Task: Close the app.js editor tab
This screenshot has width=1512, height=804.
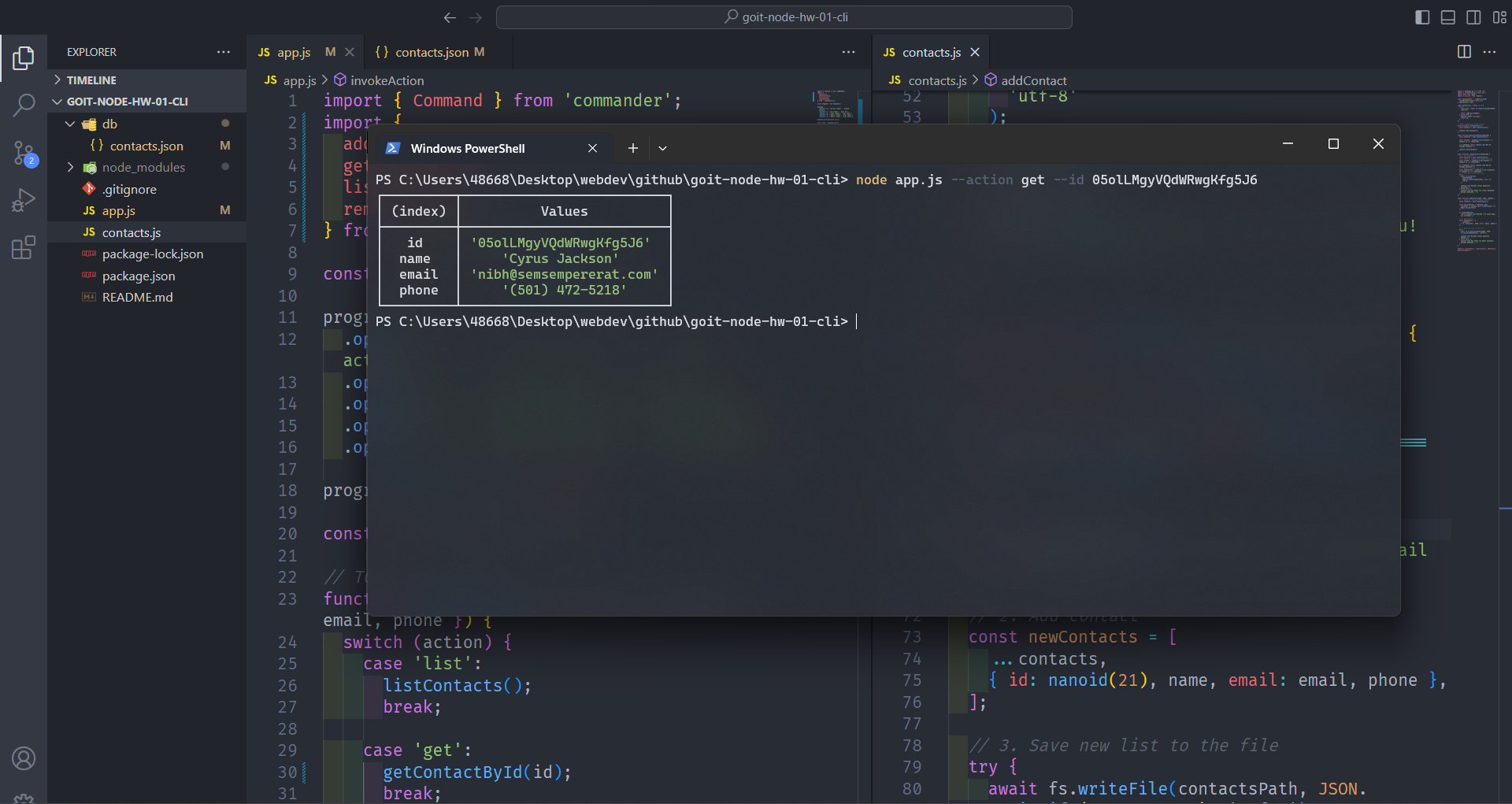Action: coord(350,52)
